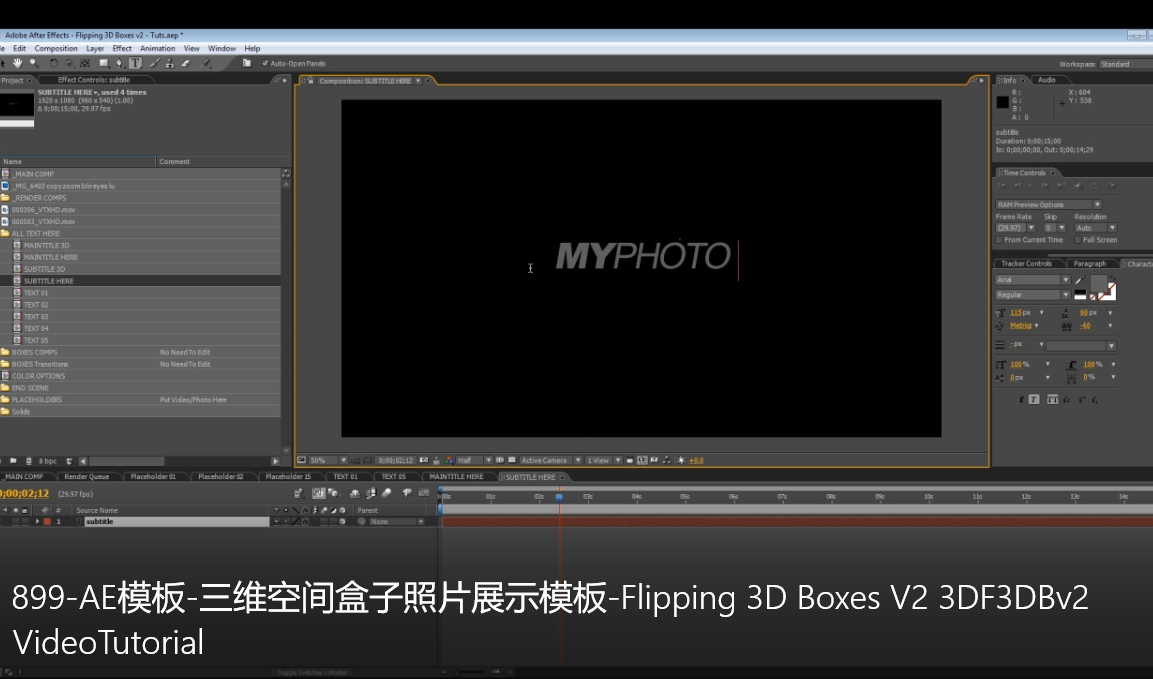Click the toggle panels icon beside Auto-Open Panels
This screenshot has height=679, width=1153.
[247, 63]
